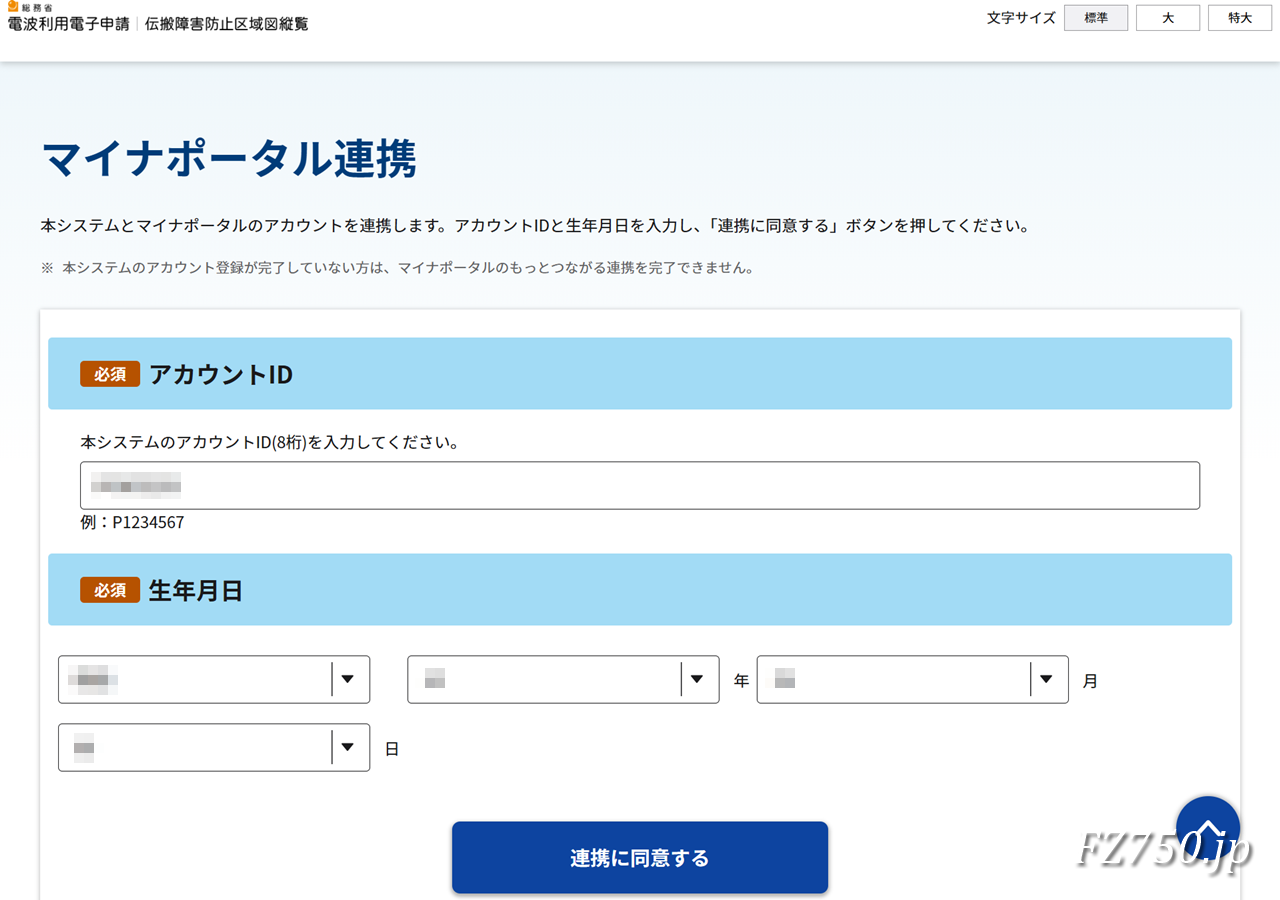The image size is (1280, 900).
Task: Click the circular scroll-to-top arrow icon
Action: (1208, 830)
